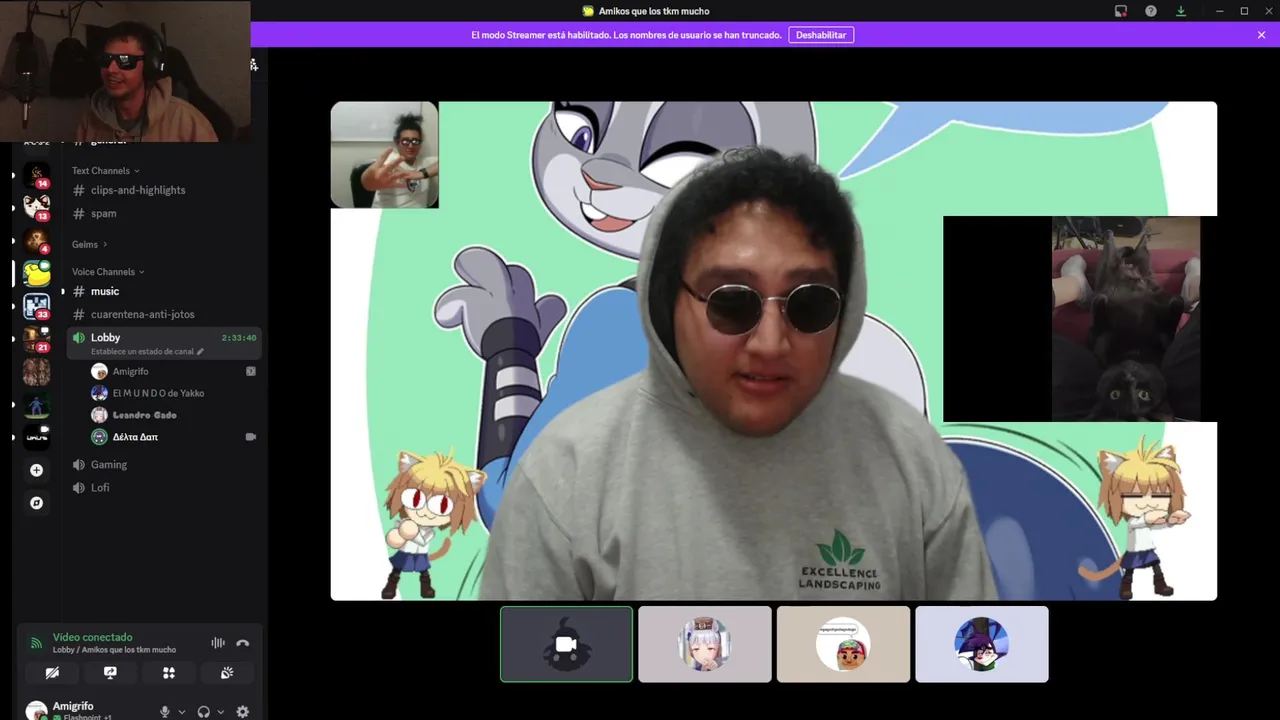Open microphone input options arrow

(181, 712)
